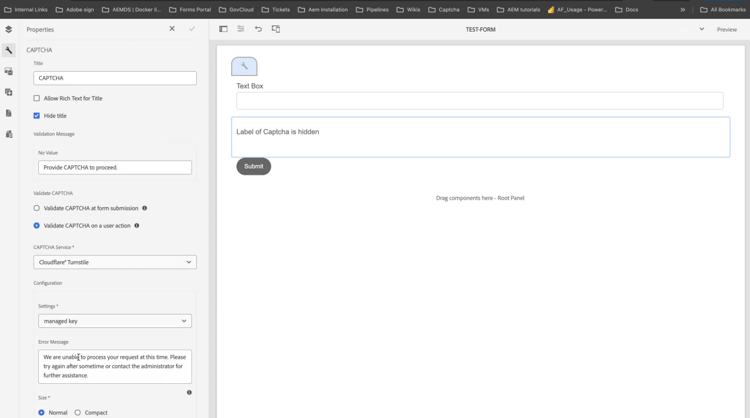Click the Submit button on the form
This screenshot has height=418, width=750.
[x=254, y=166]
